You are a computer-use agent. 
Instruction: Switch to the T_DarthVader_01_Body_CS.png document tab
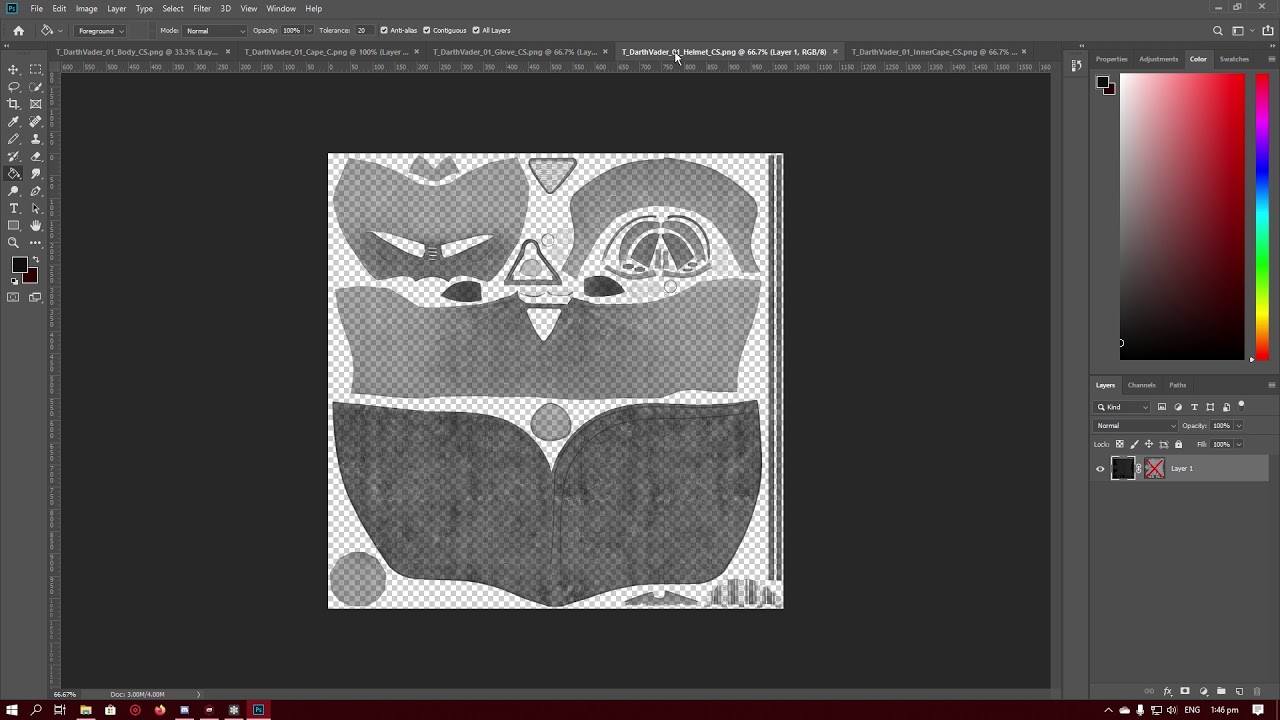[138, 52]
